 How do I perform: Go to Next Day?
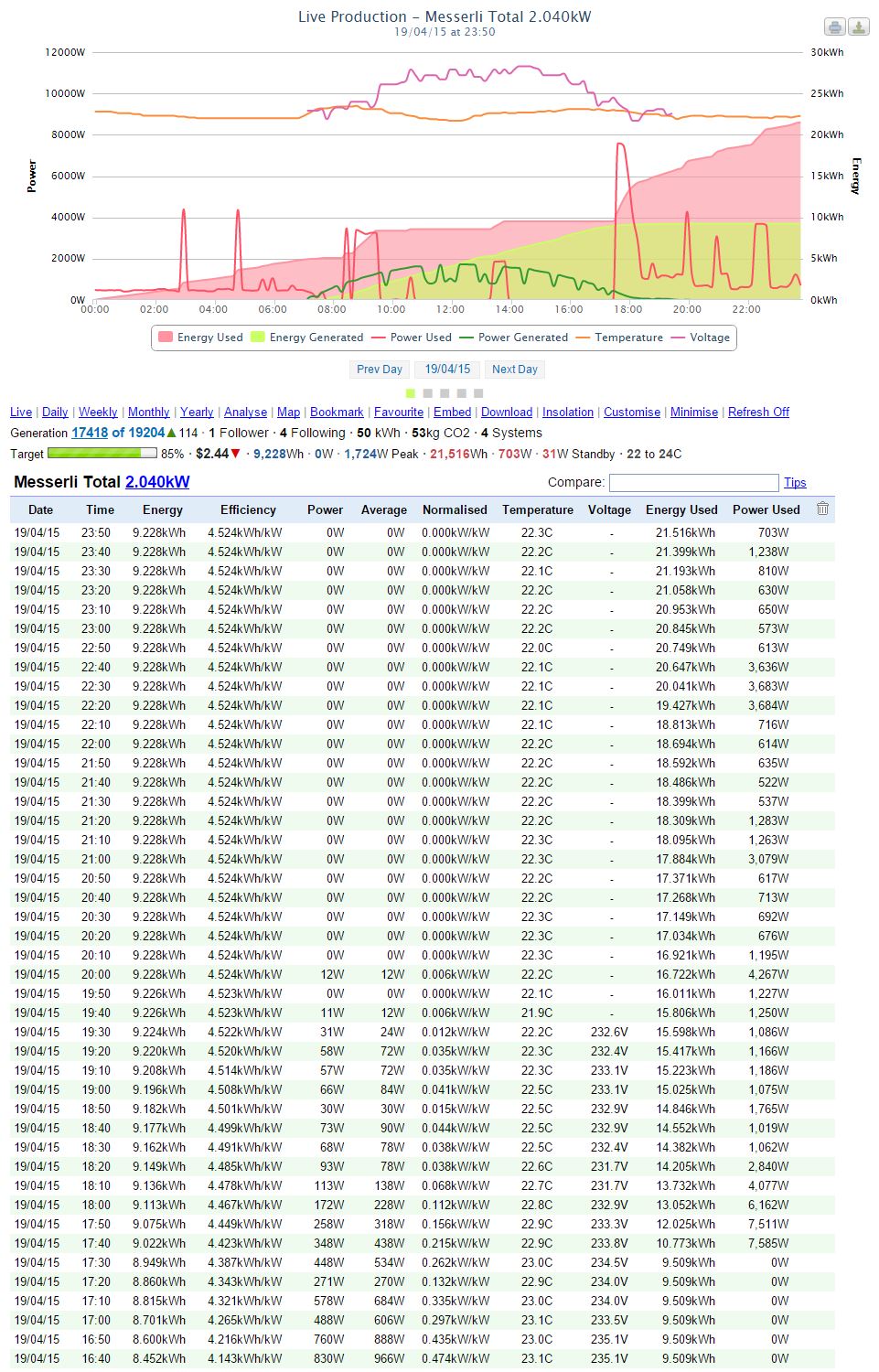click(514, 370)
